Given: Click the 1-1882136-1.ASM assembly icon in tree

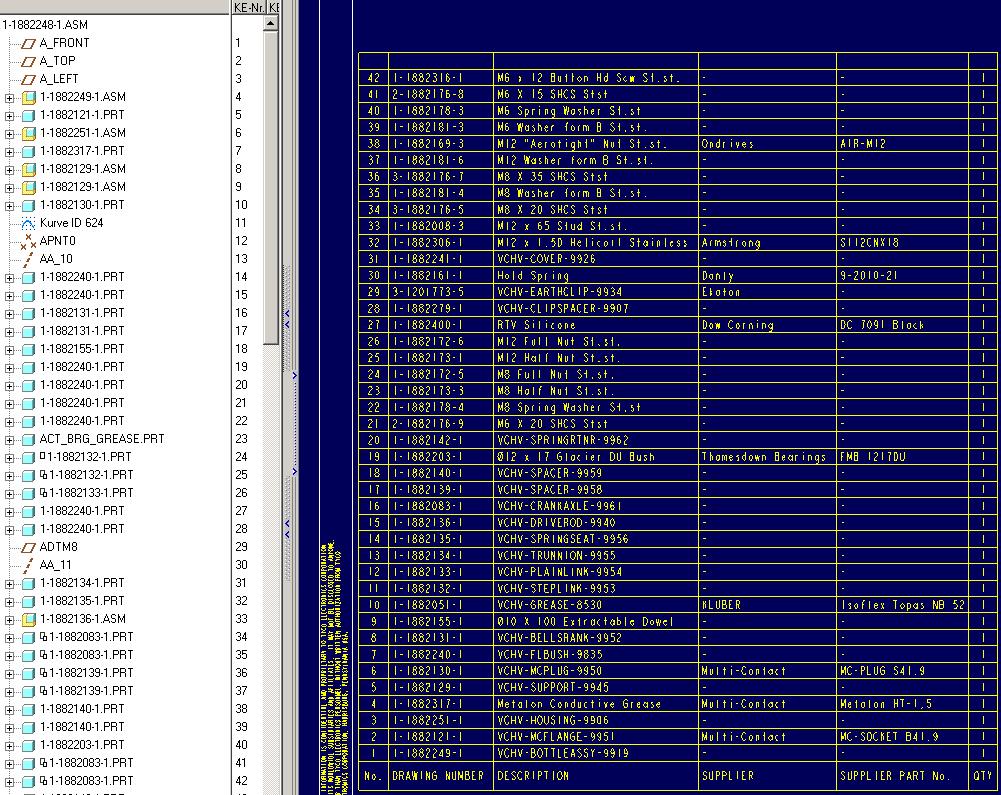Looking at the screenshot, I should 29,619.
